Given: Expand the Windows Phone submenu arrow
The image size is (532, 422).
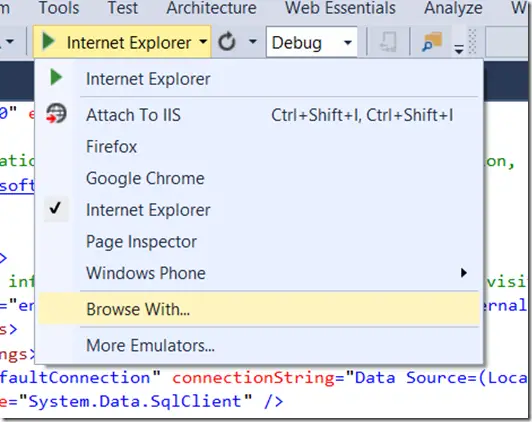Looking at the screenshot, I should 464,273.
